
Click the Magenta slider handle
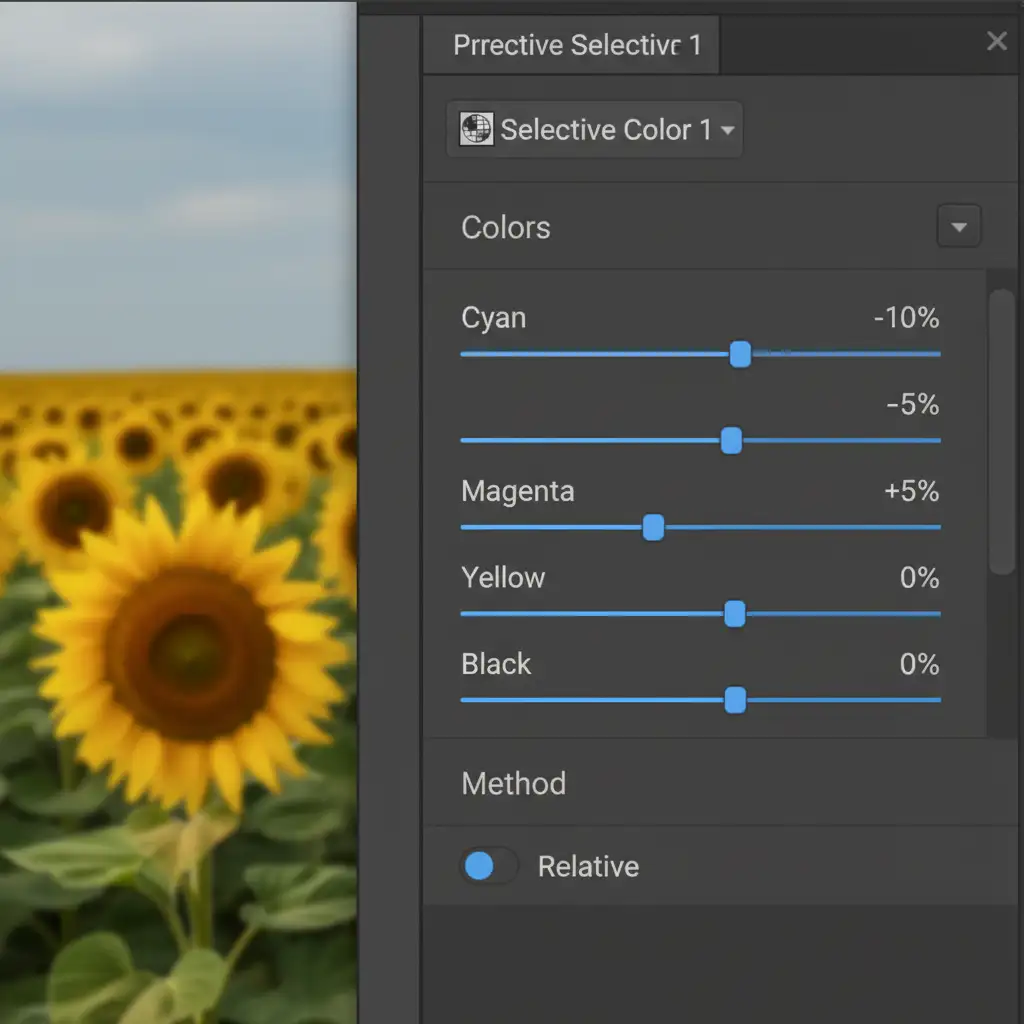[x=653, y=527]
